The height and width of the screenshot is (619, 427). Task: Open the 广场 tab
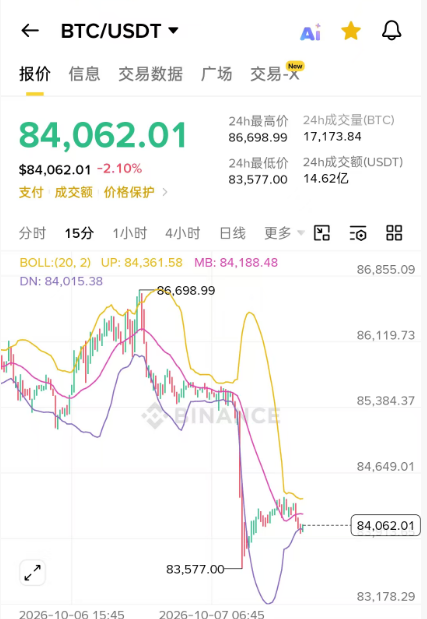(216, 74)
